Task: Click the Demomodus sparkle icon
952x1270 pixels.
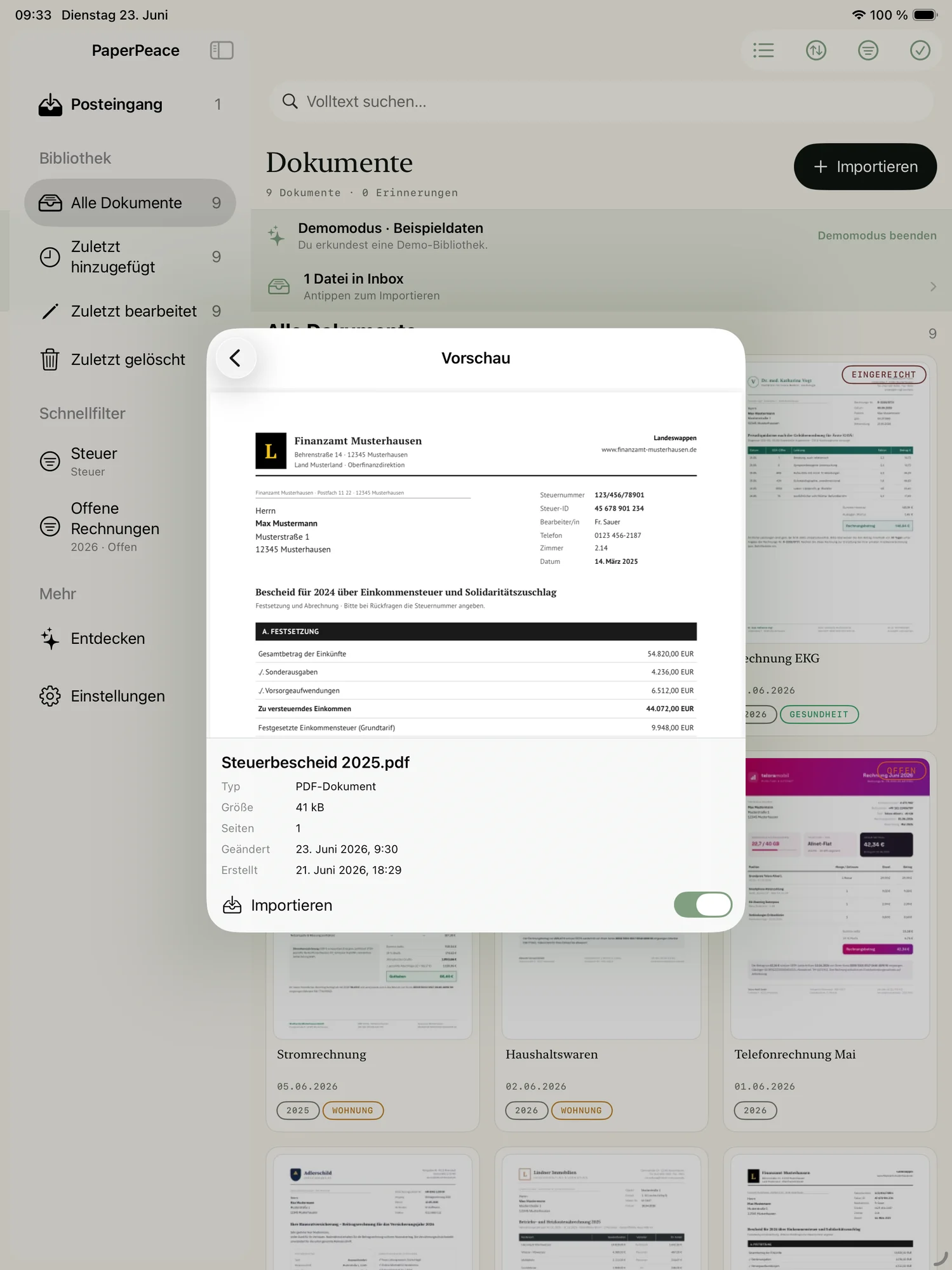Action: (x=276, y=236)
